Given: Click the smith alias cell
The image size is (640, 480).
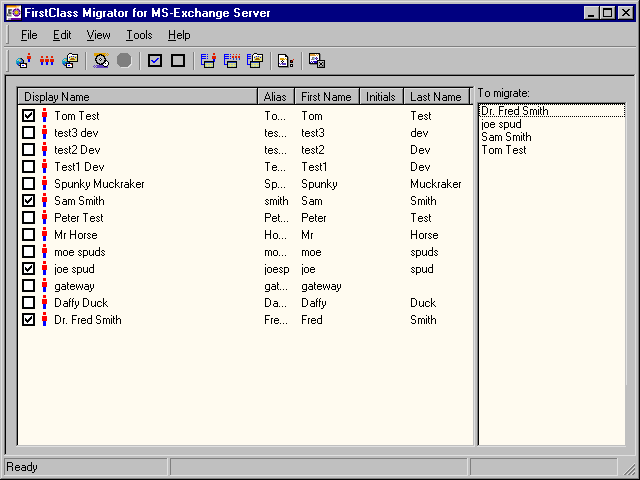Looking at the screenshot, I should click(276, 201).
